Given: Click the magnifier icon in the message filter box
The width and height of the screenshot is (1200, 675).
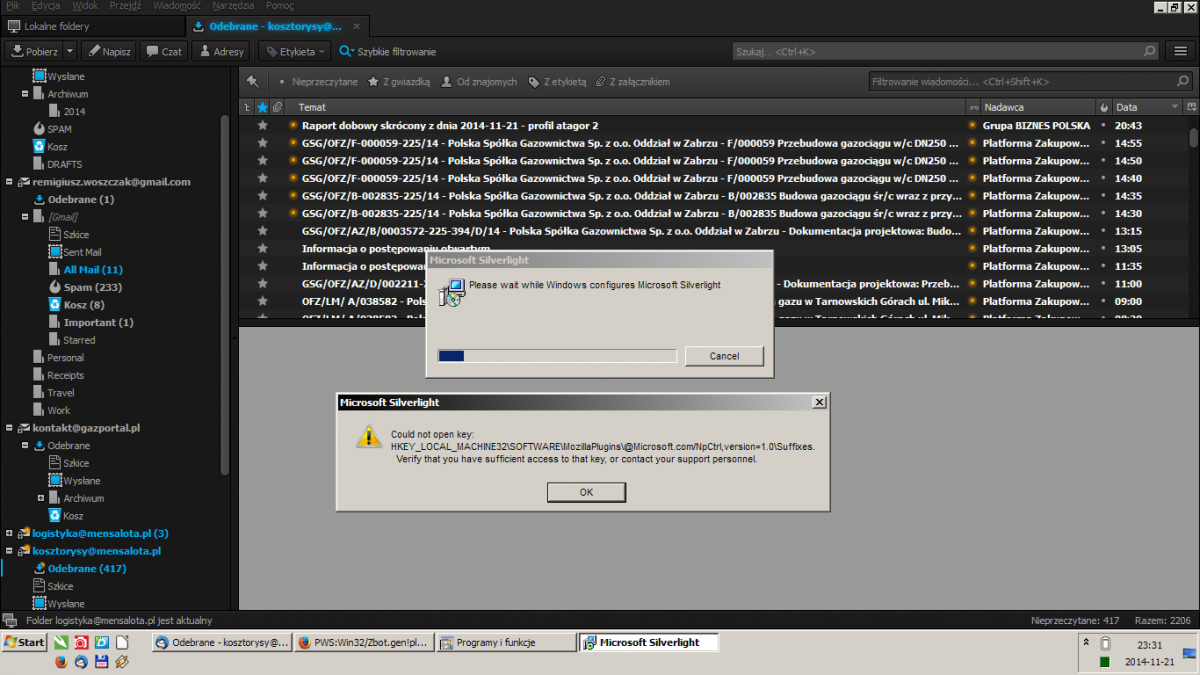Looking at the screenshot, I should (x=1182, y=82).
